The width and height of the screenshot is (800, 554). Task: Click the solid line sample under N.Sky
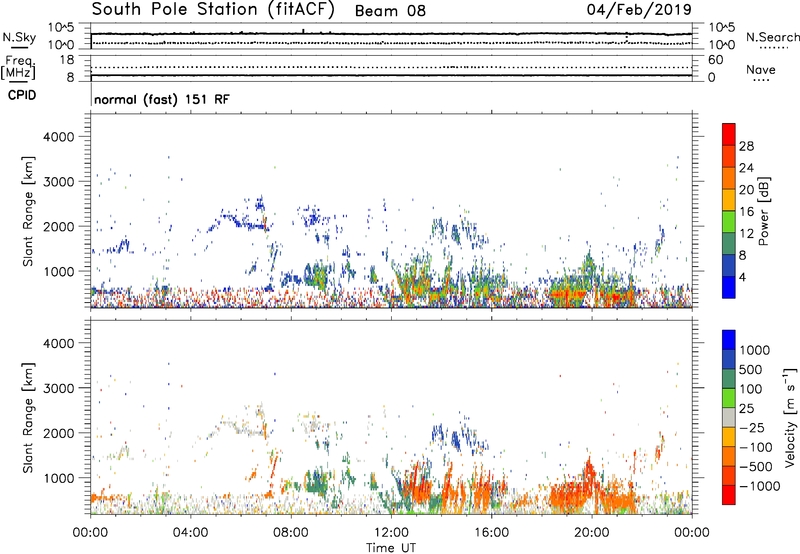click(19, 48)
